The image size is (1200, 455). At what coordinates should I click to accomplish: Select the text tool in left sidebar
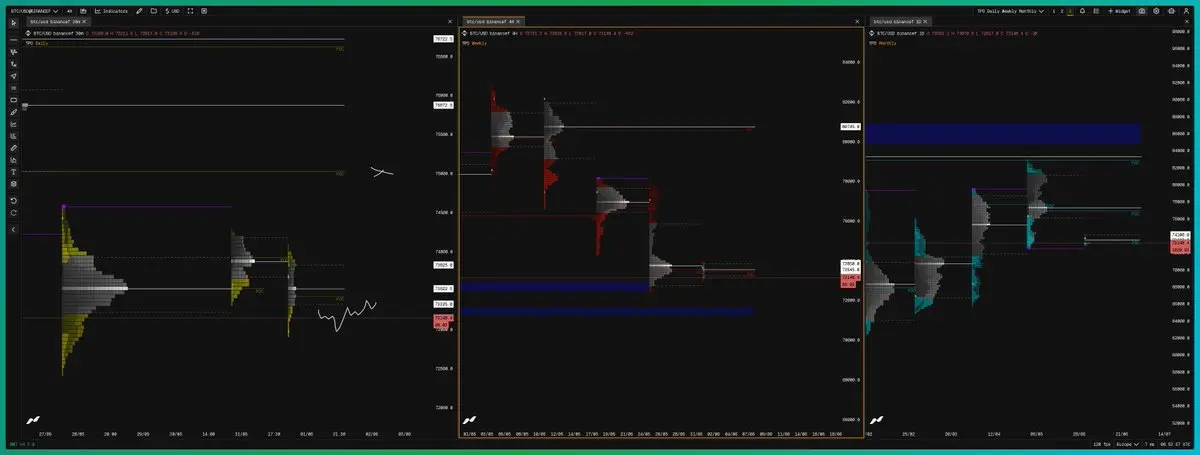(x=13, y=172)
